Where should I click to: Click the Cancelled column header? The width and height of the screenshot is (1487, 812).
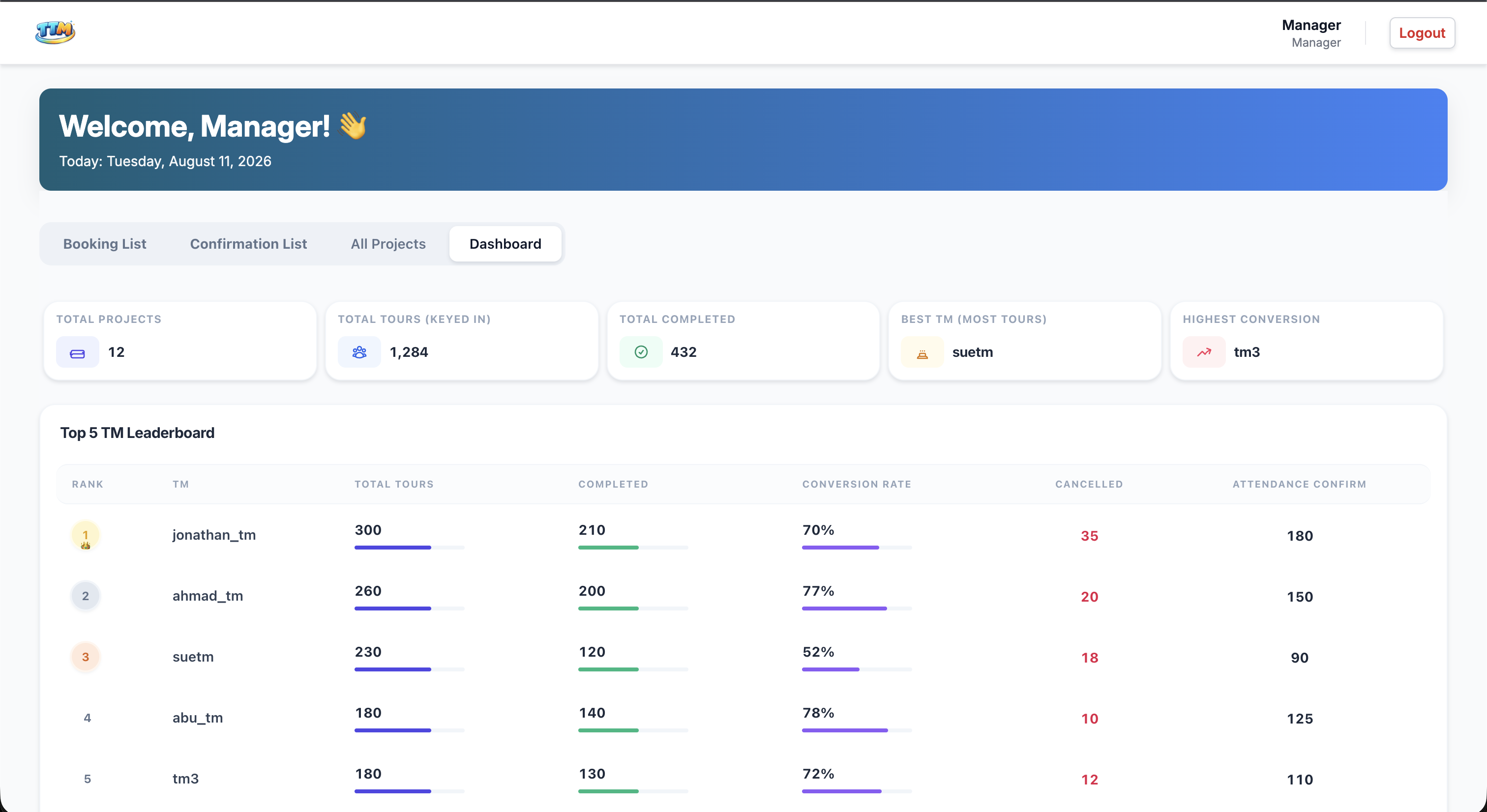coord(1089,484)
